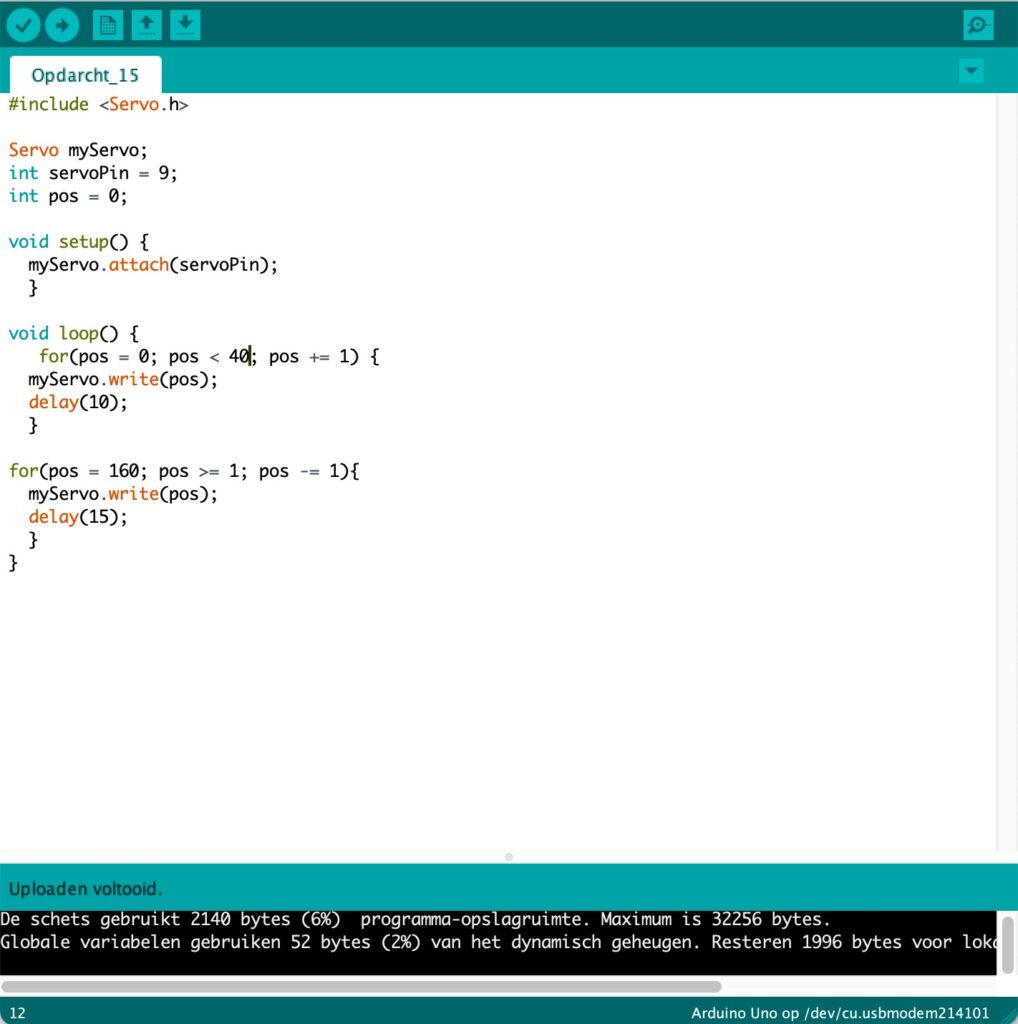This screenshot has height=1024, width=1018.
Task: Click on the 'myServo.attach(servoPin);' line
Action: pyautogui.click(x=152, y=265)
